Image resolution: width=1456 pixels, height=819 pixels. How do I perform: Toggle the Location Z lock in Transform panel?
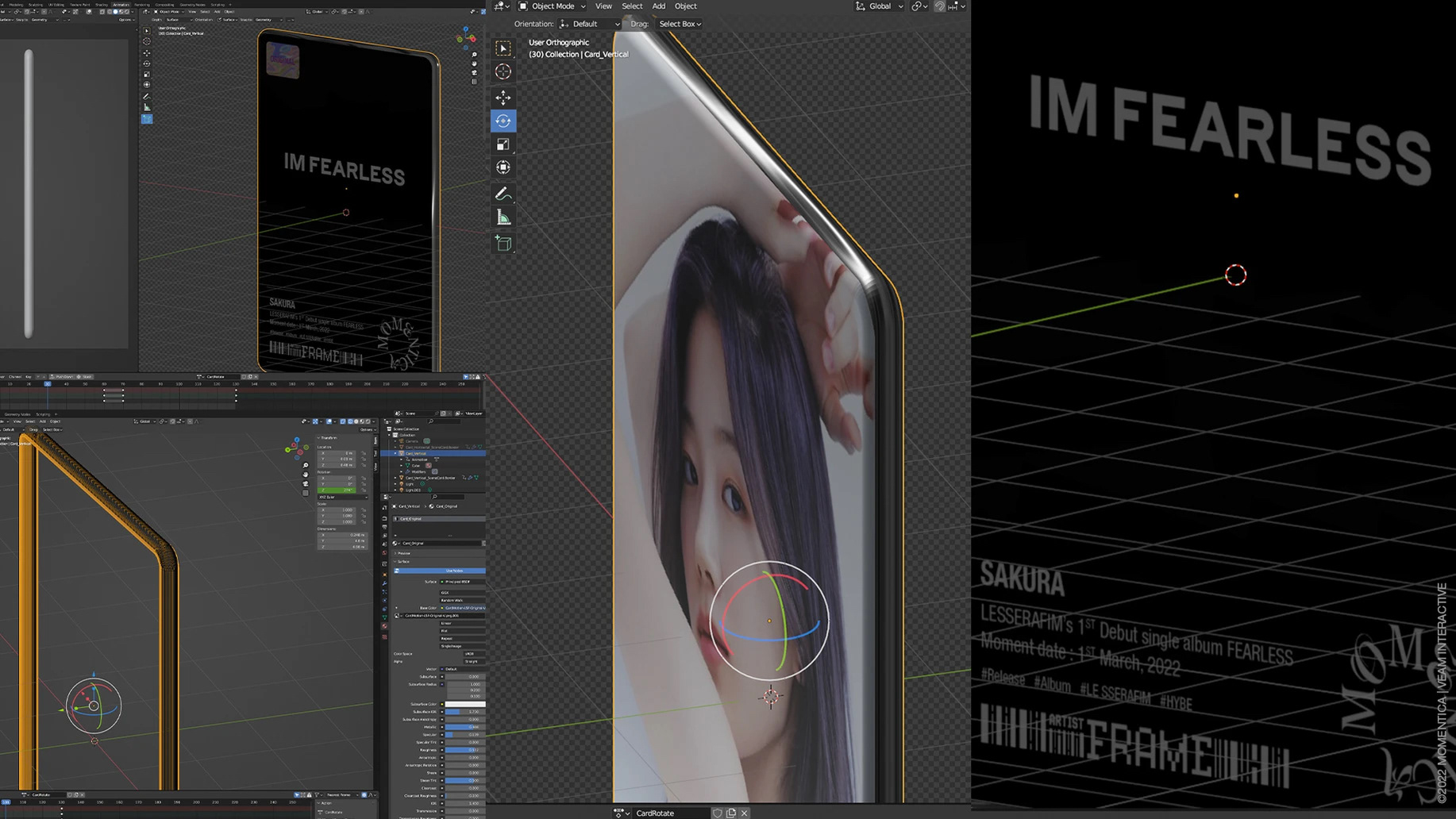[364, 465]
